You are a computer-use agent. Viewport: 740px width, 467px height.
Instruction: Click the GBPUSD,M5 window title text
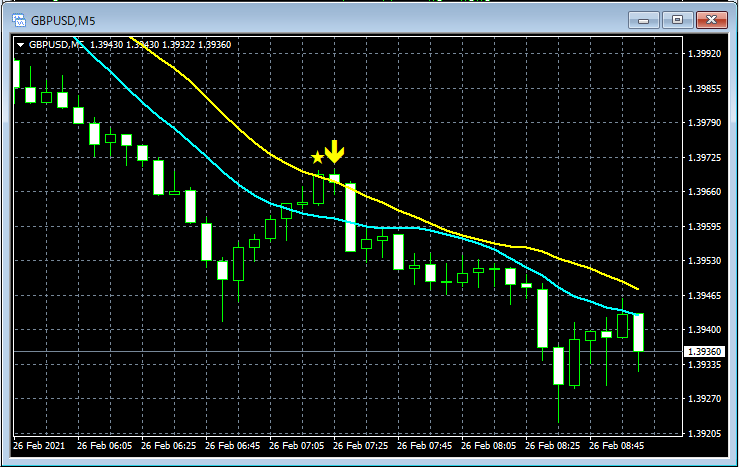coord(63,21)
